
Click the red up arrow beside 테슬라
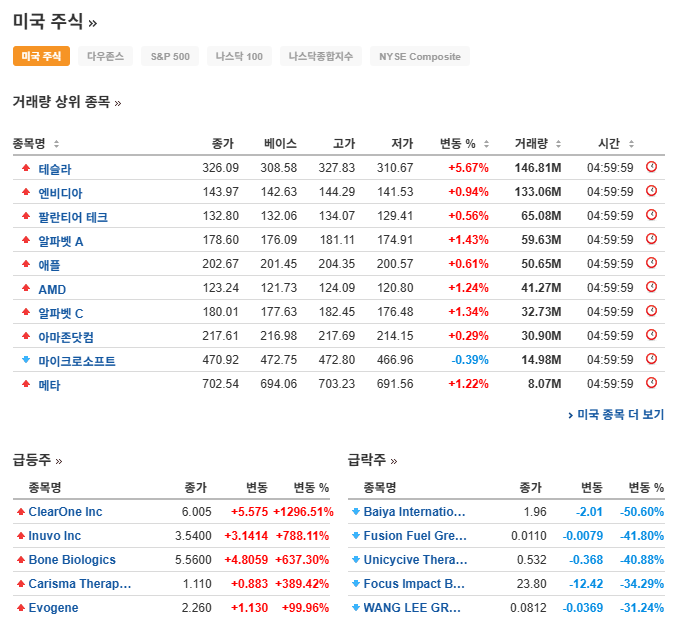(x=26, y=167)
